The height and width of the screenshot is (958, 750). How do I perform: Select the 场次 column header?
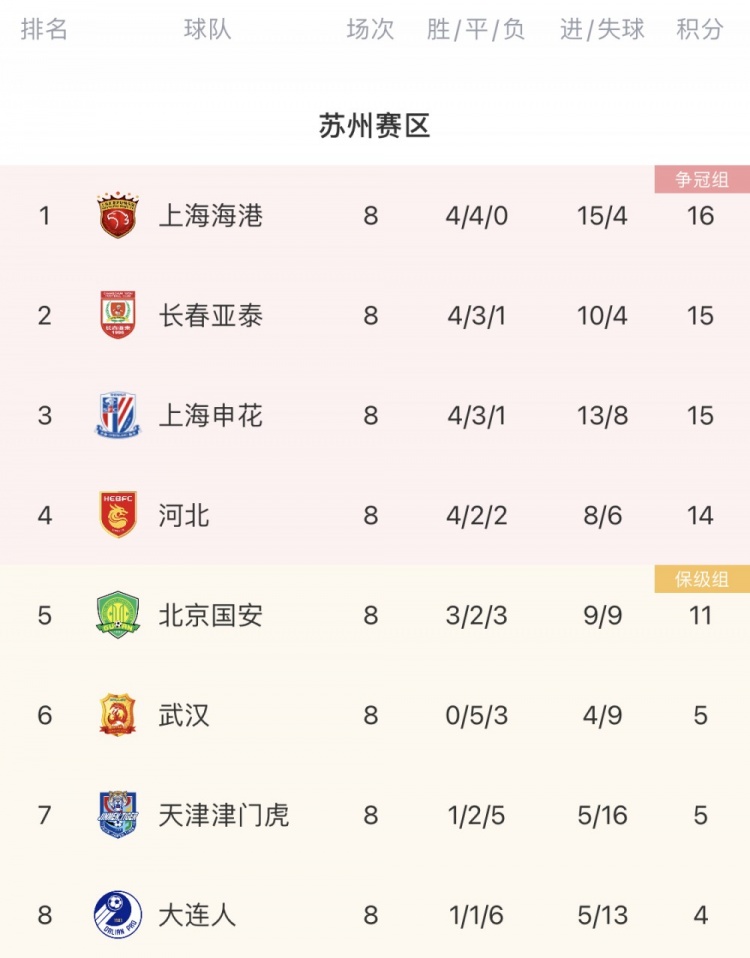point(370,29)
